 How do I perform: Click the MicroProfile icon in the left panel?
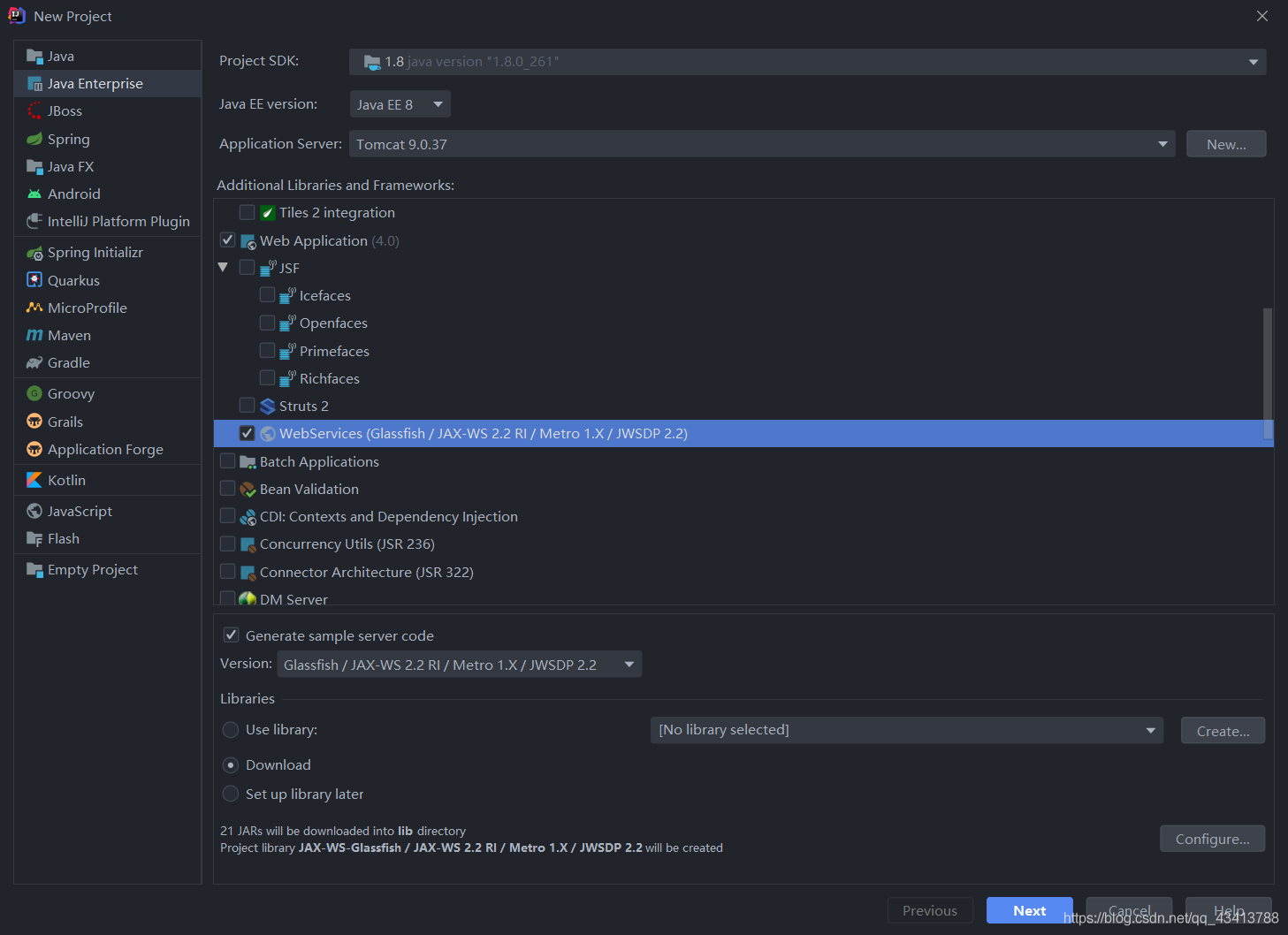34,308
